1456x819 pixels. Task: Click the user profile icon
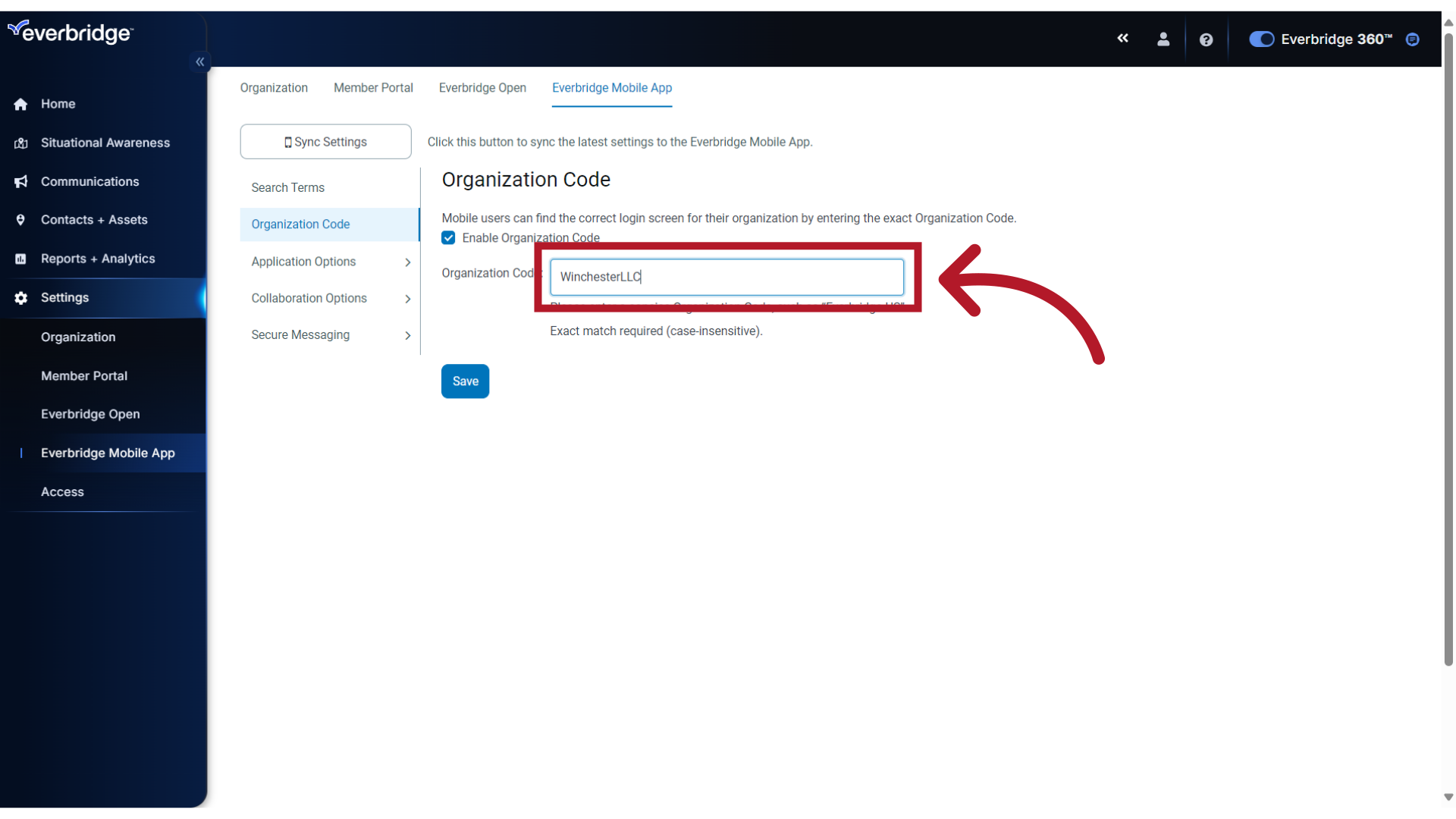1164,40
